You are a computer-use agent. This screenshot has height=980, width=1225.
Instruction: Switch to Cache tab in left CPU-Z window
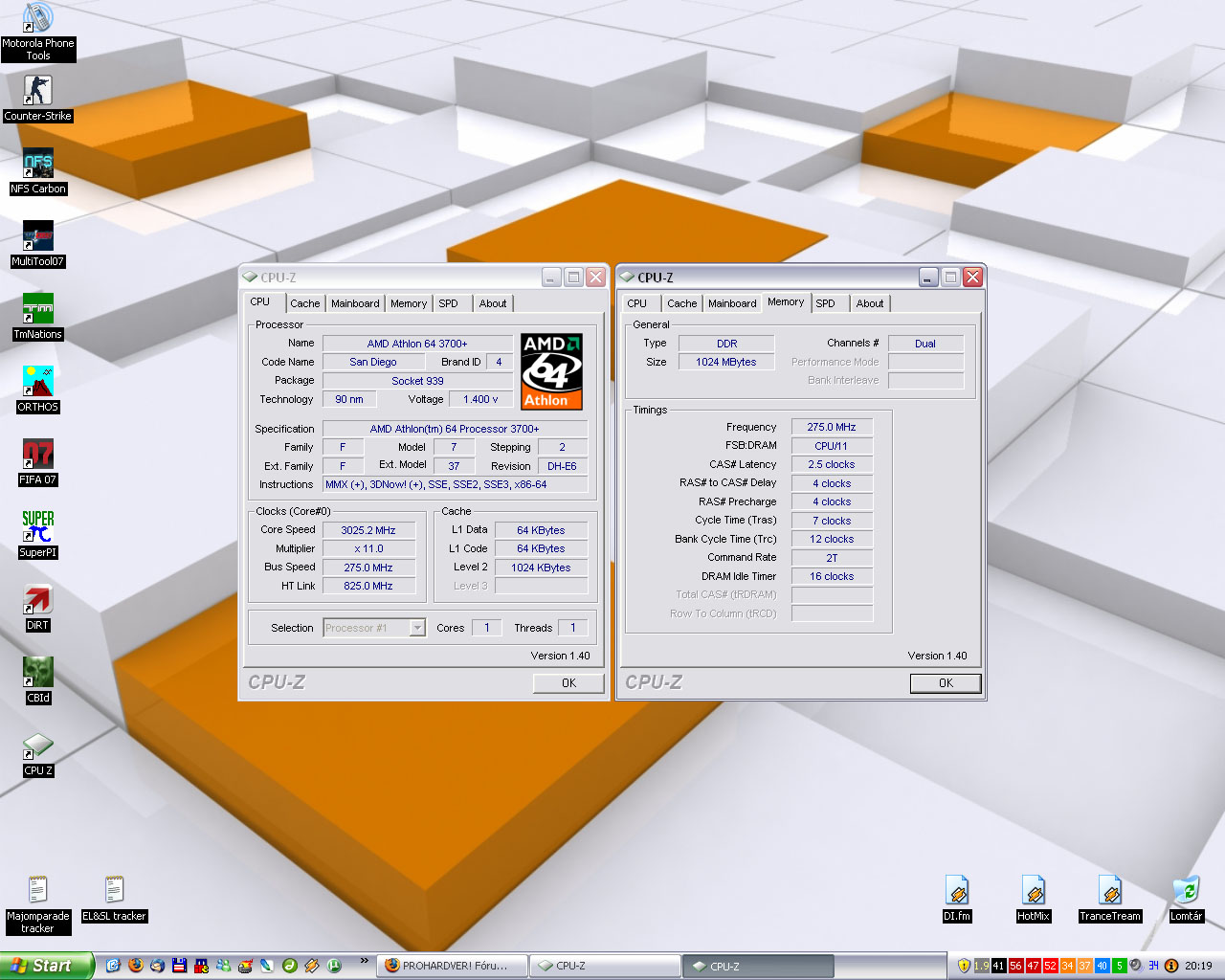(x=304, y=303)
